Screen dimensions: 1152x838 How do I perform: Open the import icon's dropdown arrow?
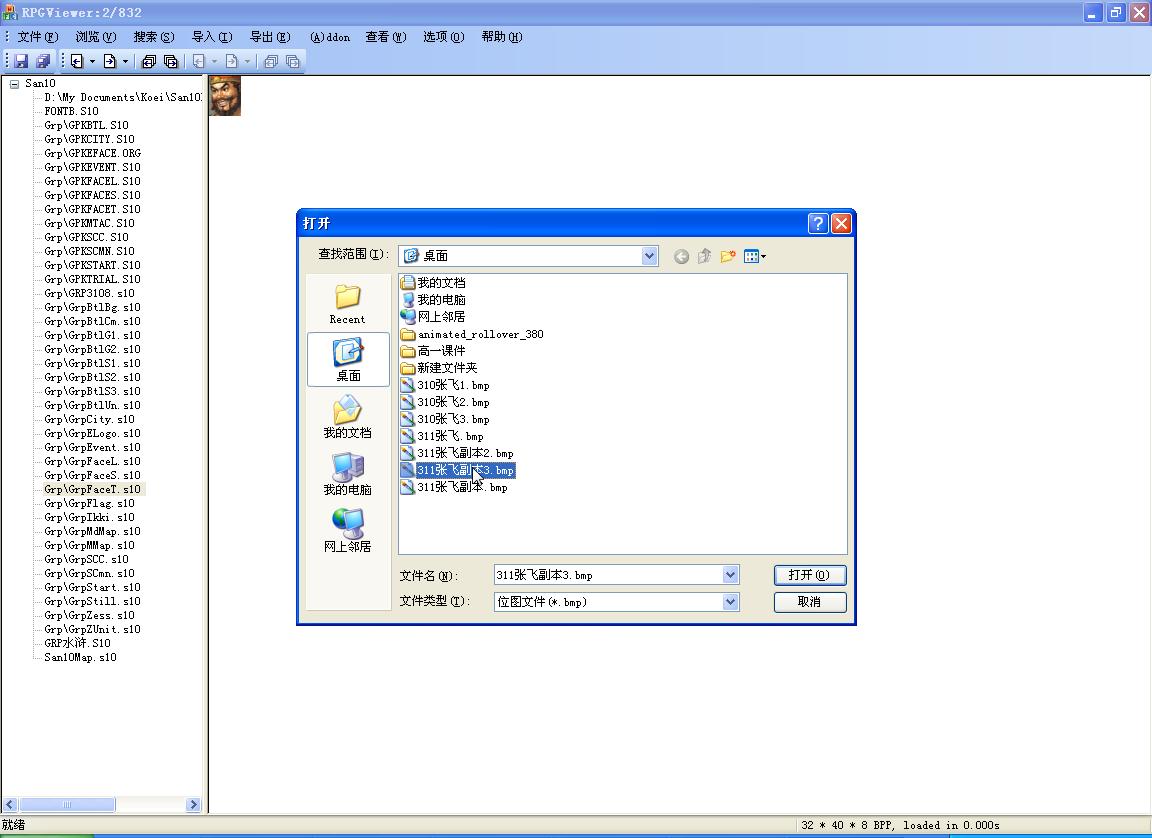coord(93,62)
